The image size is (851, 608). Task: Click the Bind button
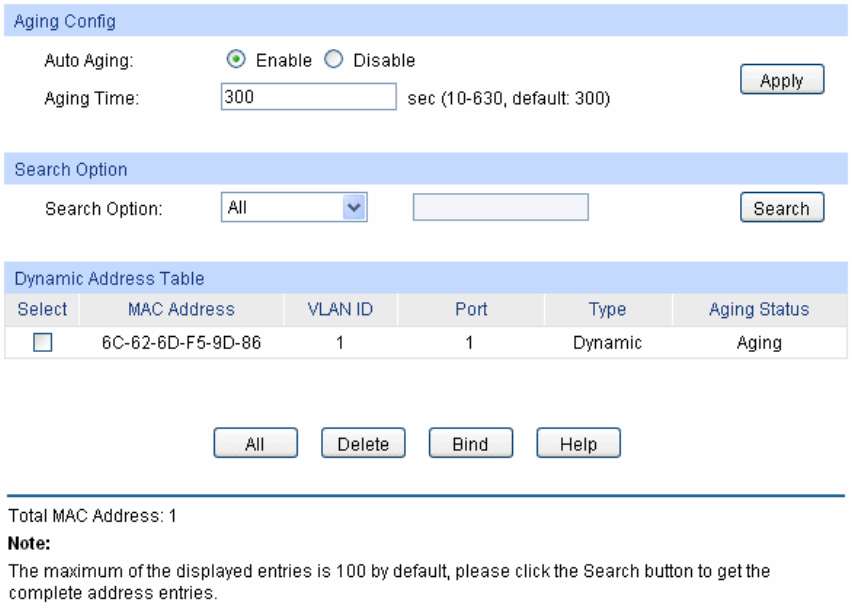point(470,444)
